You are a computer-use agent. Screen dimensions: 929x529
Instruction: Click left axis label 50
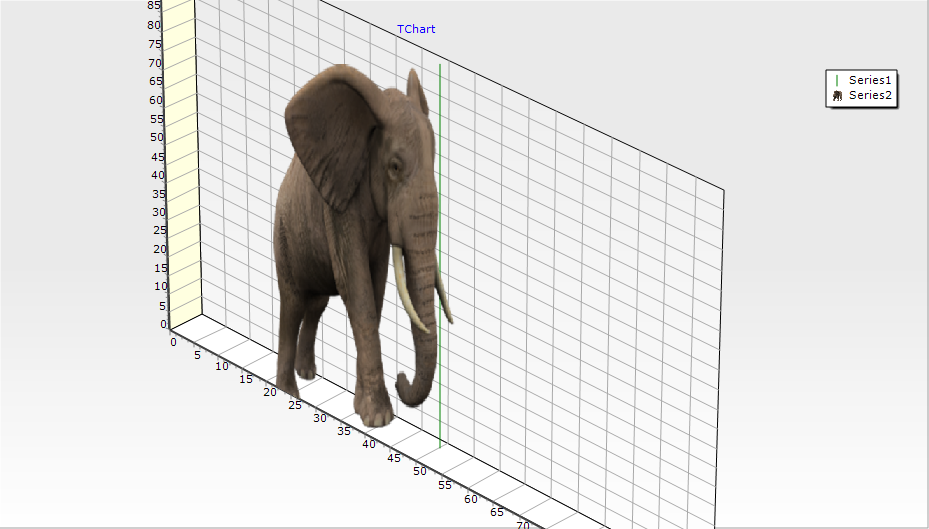tap(156, 137)
